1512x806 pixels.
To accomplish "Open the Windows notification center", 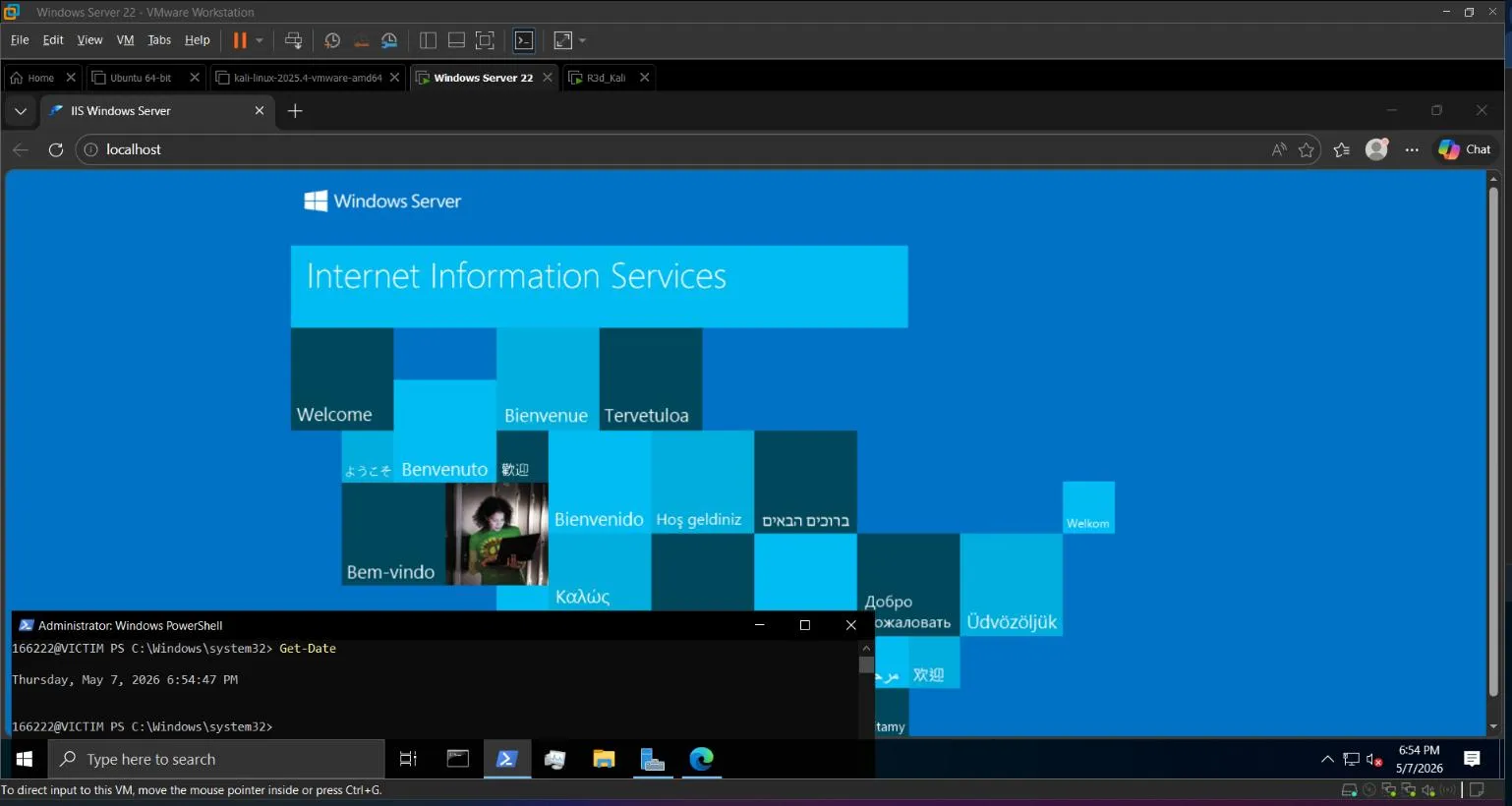I will (1472, 759).
